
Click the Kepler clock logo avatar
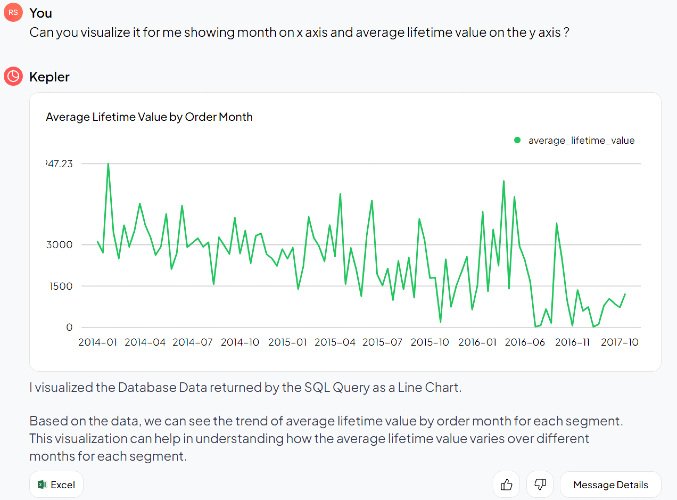(x=13, y=76)
